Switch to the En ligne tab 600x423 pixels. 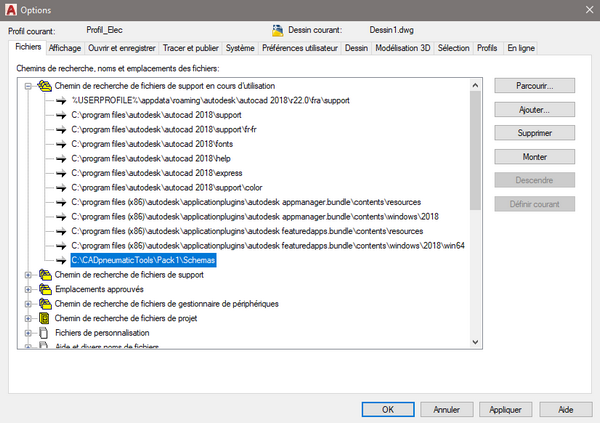tap(521, 48)
